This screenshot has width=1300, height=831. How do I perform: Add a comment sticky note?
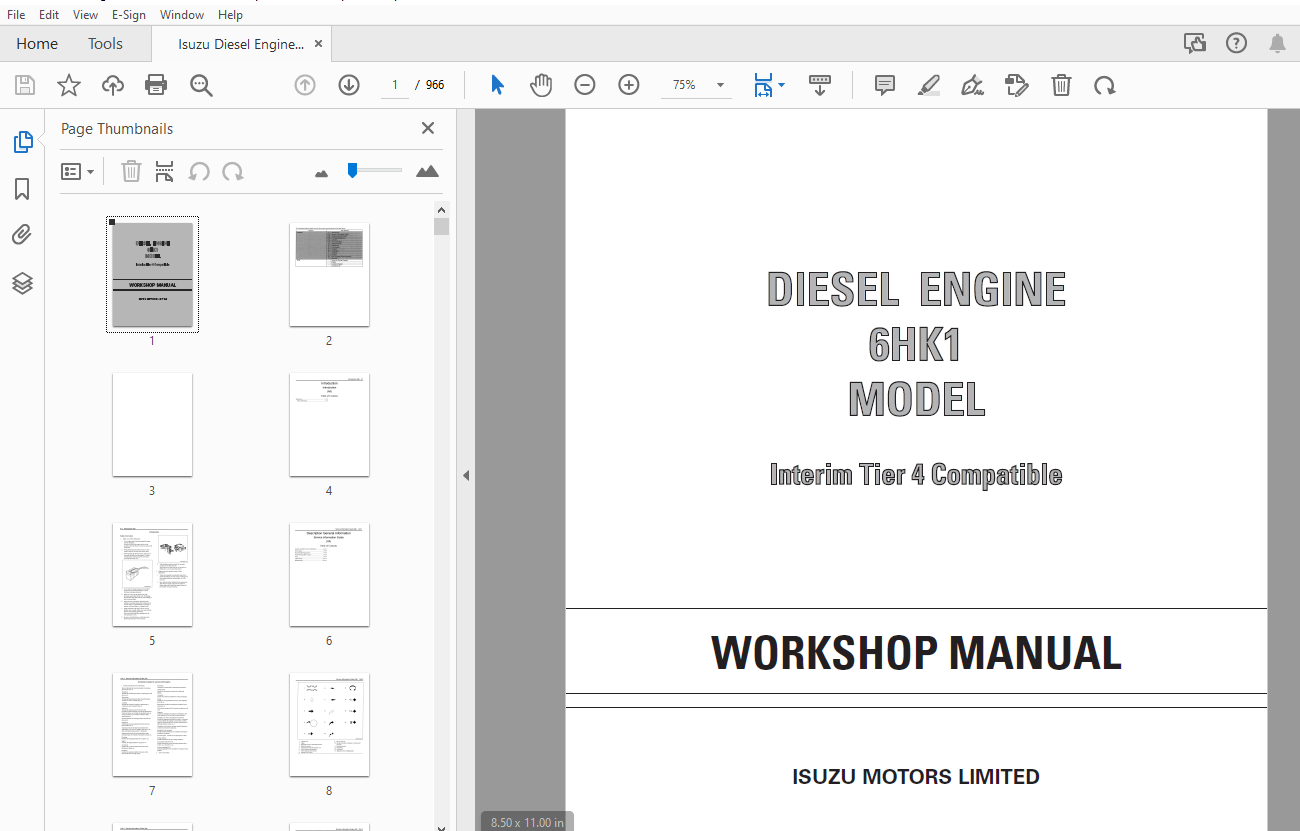(x=885, y=85)
